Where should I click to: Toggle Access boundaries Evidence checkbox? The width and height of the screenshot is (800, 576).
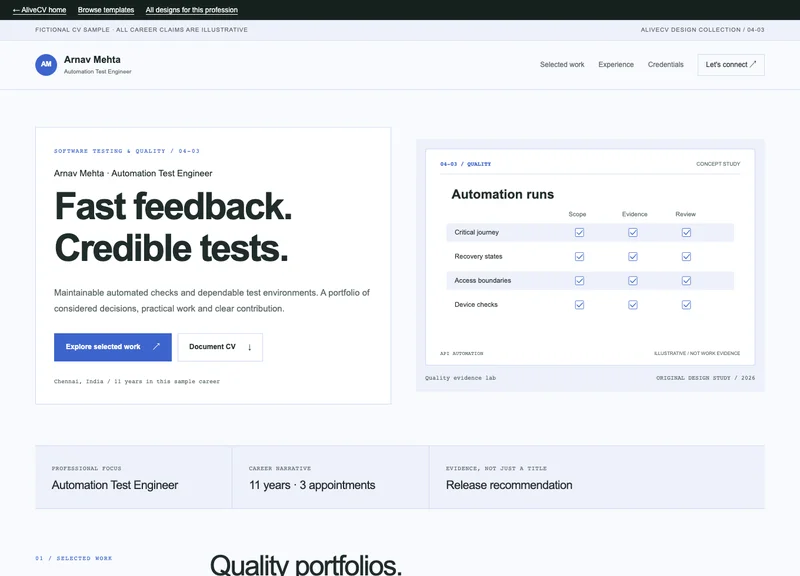click(x=633, y=281)
